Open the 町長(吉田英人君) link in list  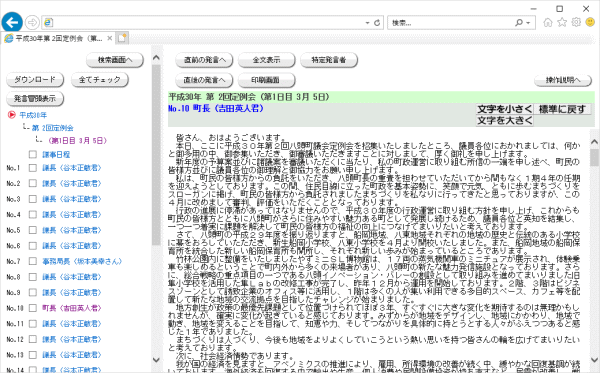click(x=72, y=308)
